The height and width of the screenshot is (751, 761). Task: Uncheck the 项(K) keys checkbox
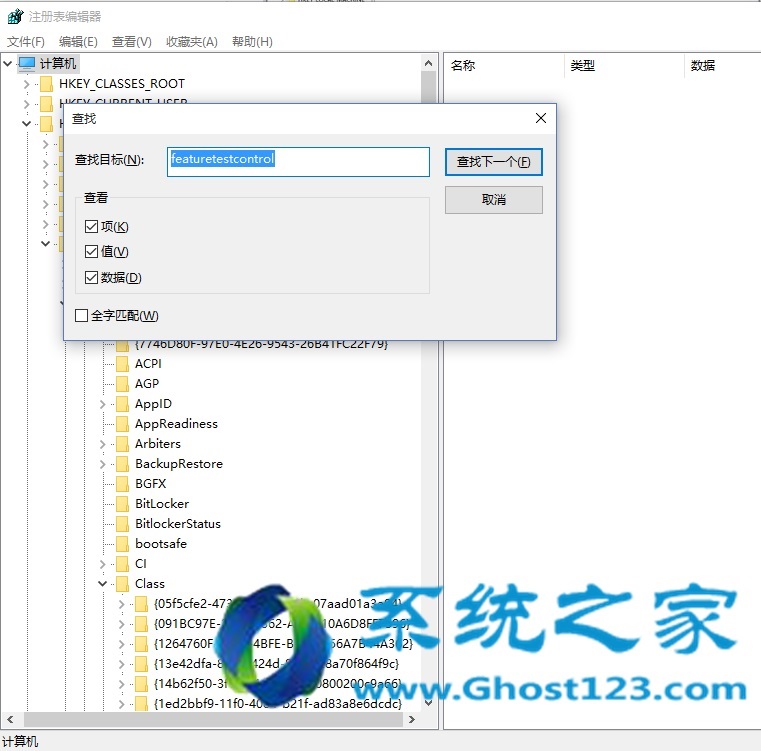point(91,226)
